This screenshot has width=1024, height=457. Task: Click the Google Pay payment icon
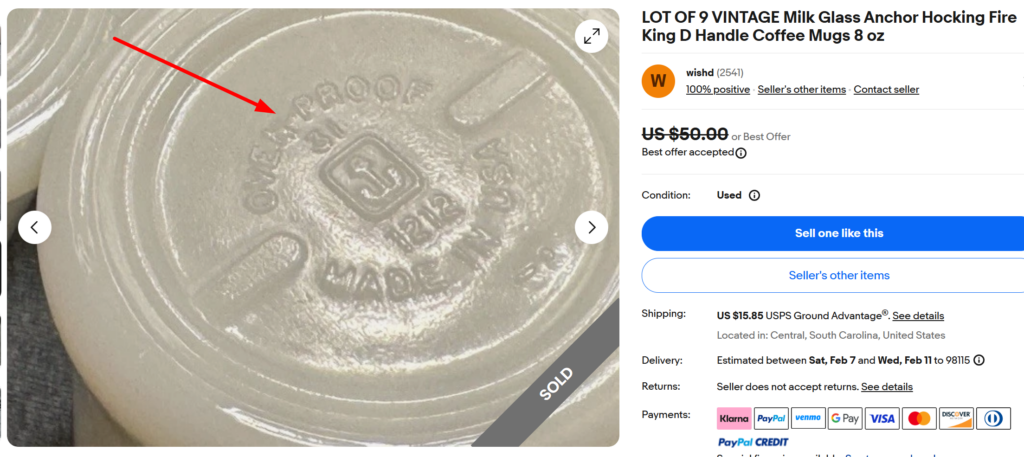tap(845, 418)
